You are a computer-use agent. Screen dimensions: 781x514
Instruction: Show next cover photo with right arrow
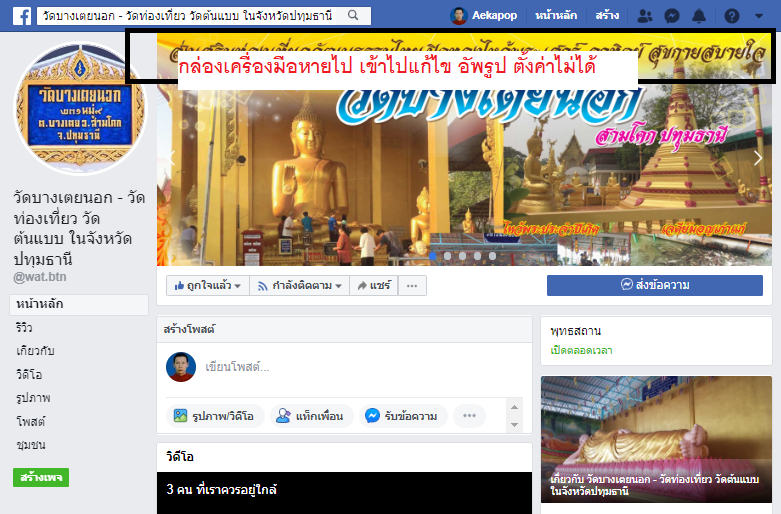[758, 158]
